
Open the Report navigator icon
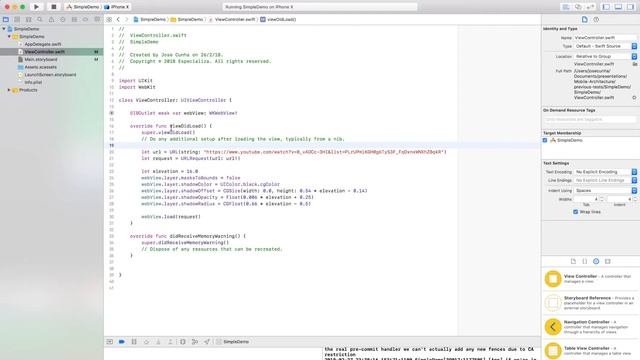click(97, 19)
